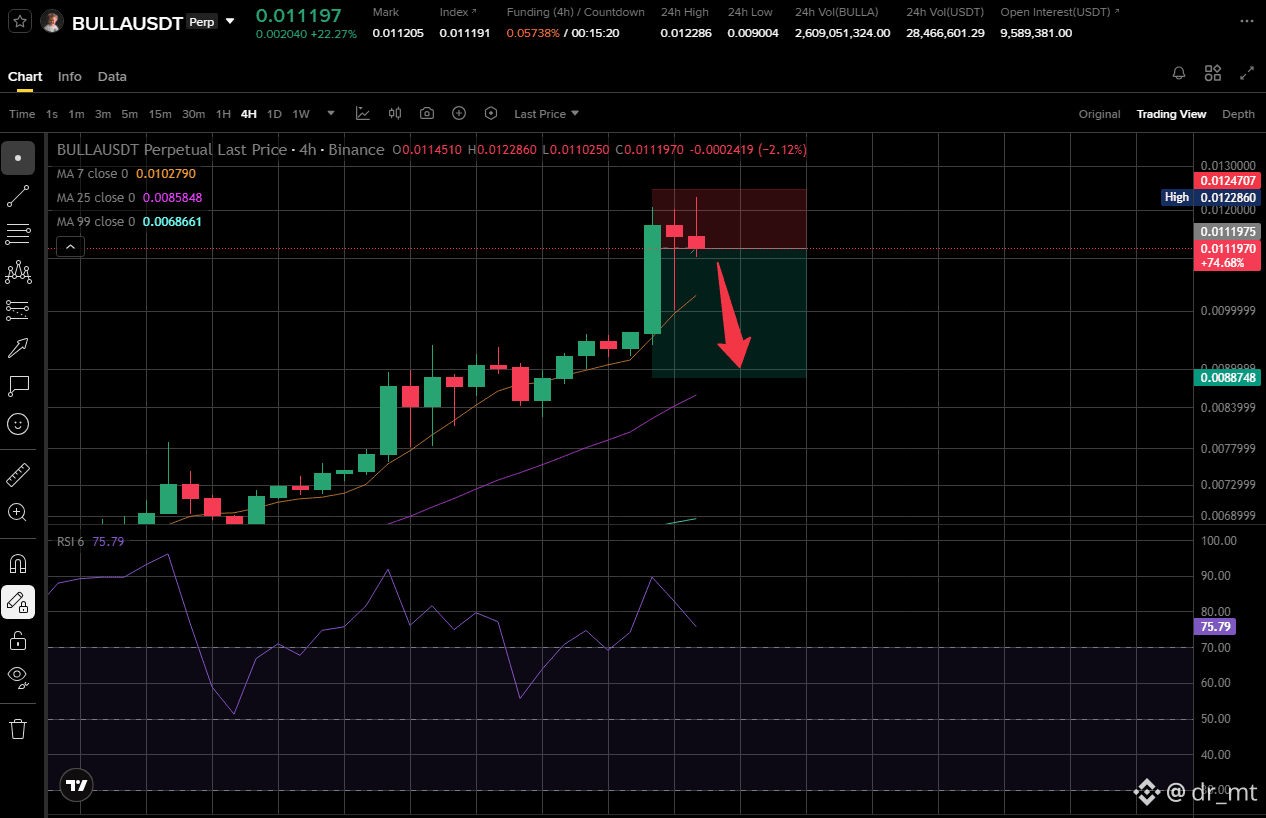Click the RSI 6 indicator label
Viewport: 1266px width, 818px height.
click(70, 541)
